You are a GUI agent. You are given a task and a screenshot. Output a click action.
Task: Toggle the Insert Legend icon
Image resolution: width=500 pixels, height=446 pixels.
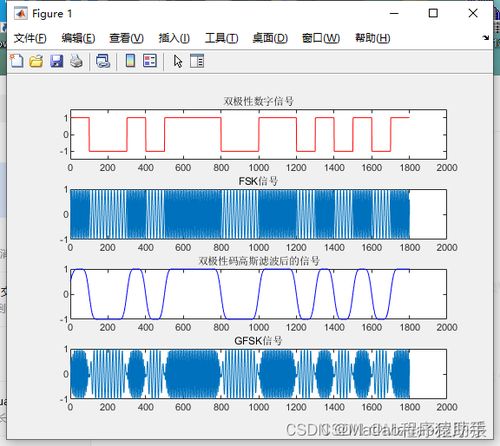pos(150,61)
